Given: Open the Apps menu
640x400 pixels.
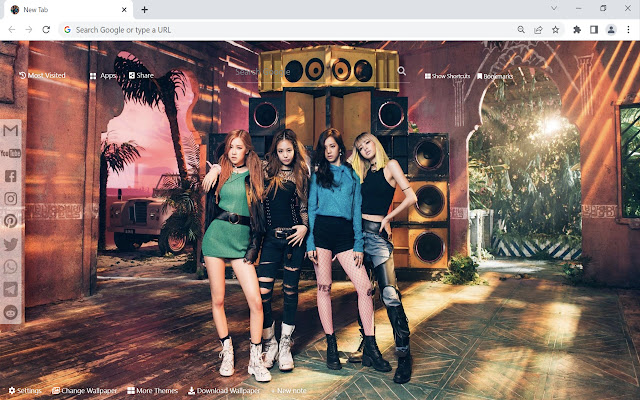Looking at the screenshot, I should 103,76.
